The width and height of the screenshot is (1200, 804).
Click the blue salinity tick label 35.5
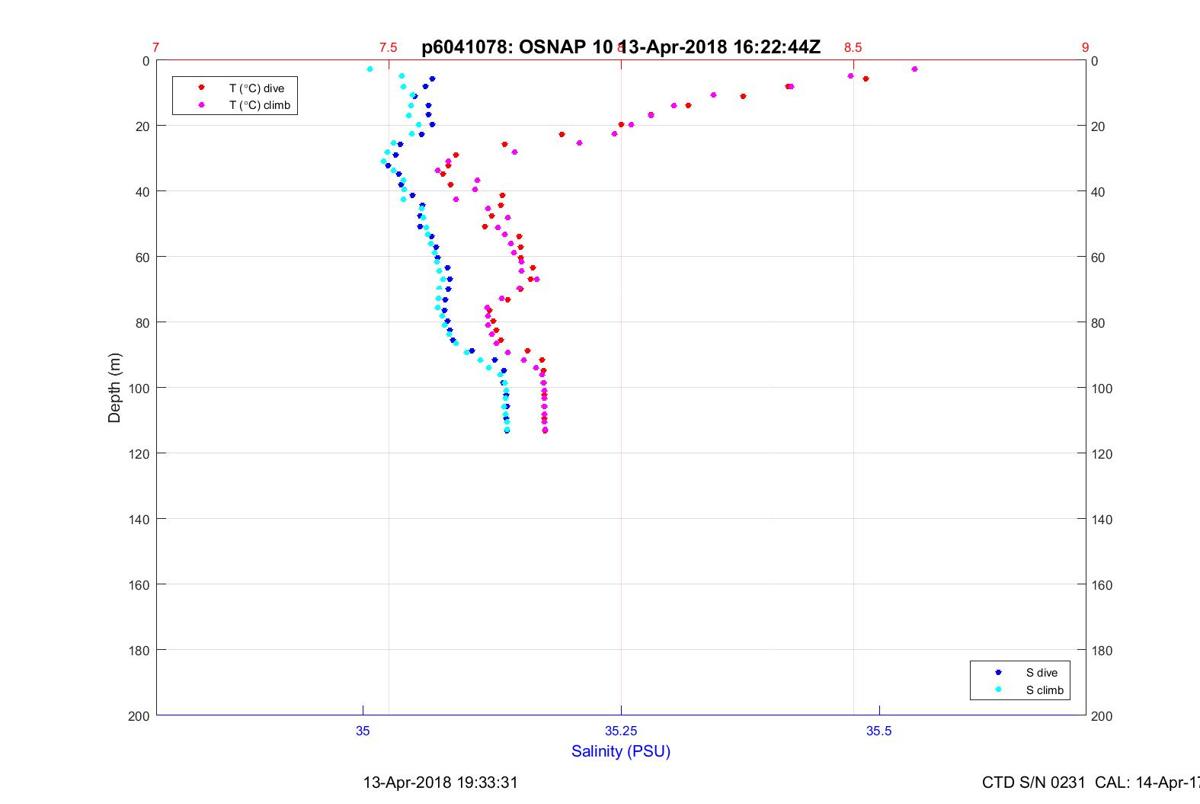pos(879,731)
